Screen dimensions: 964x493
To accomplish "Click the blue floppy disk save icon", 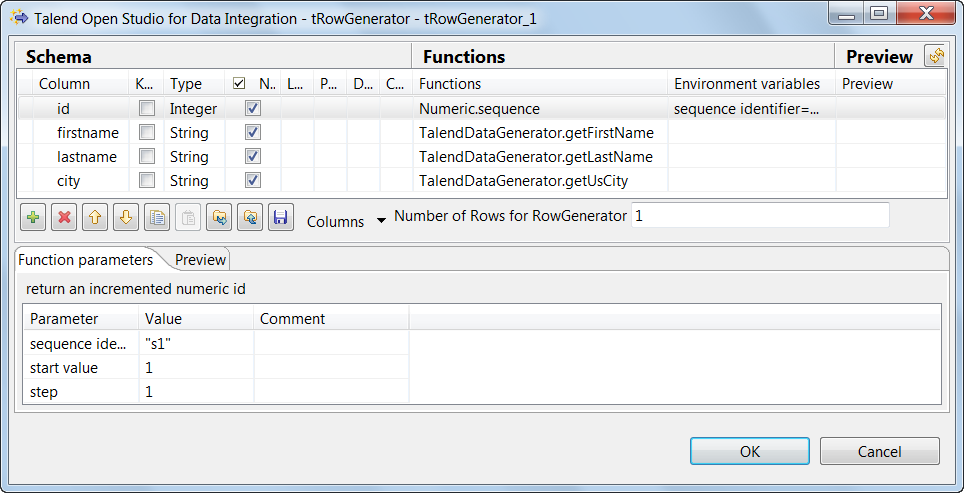I will pos(281,217).
